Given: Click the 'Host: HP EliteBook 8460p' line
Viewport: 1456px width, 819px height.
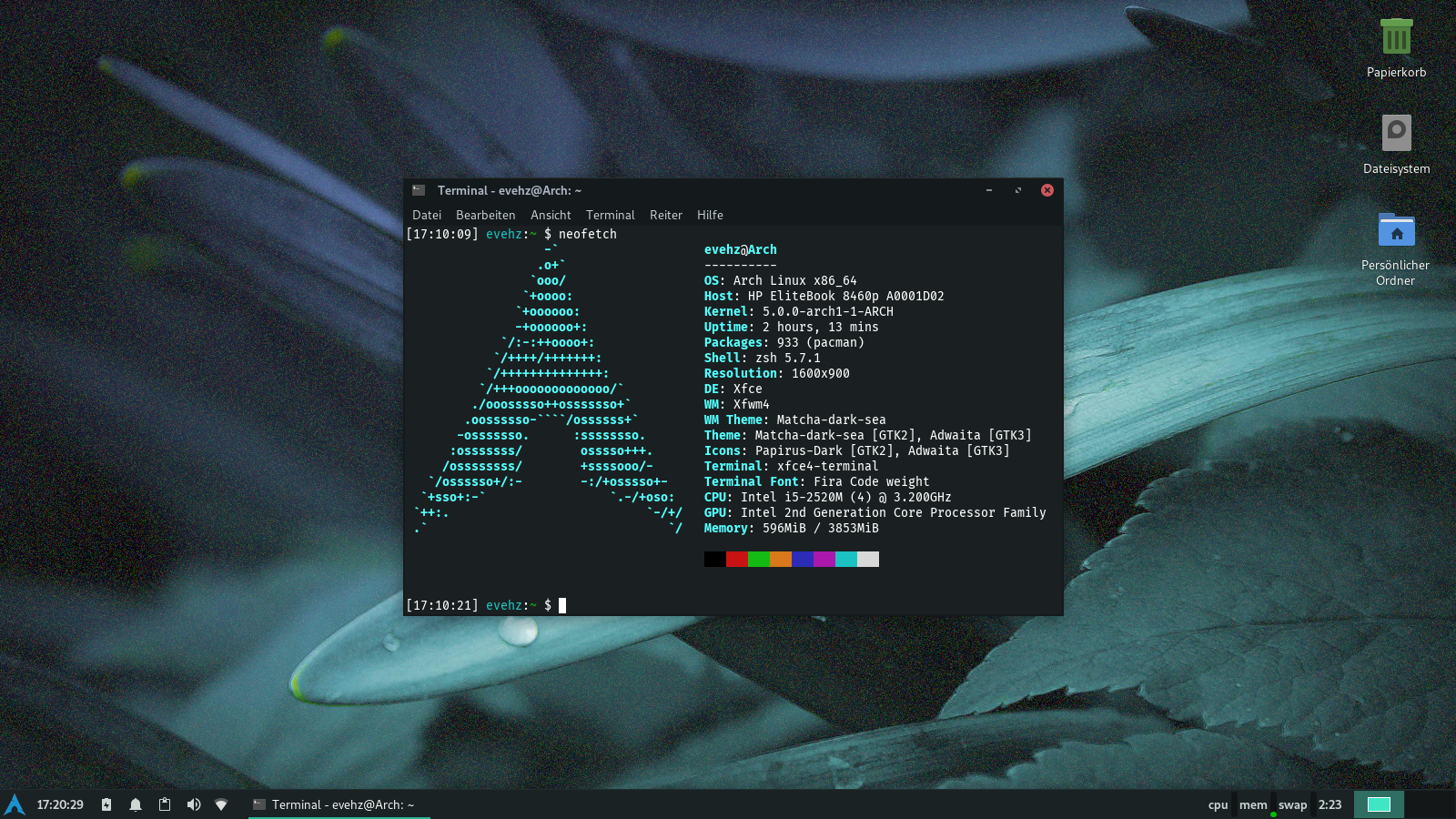Looking at the screenshot, I should pyautogui.click(x=824, y=296).
